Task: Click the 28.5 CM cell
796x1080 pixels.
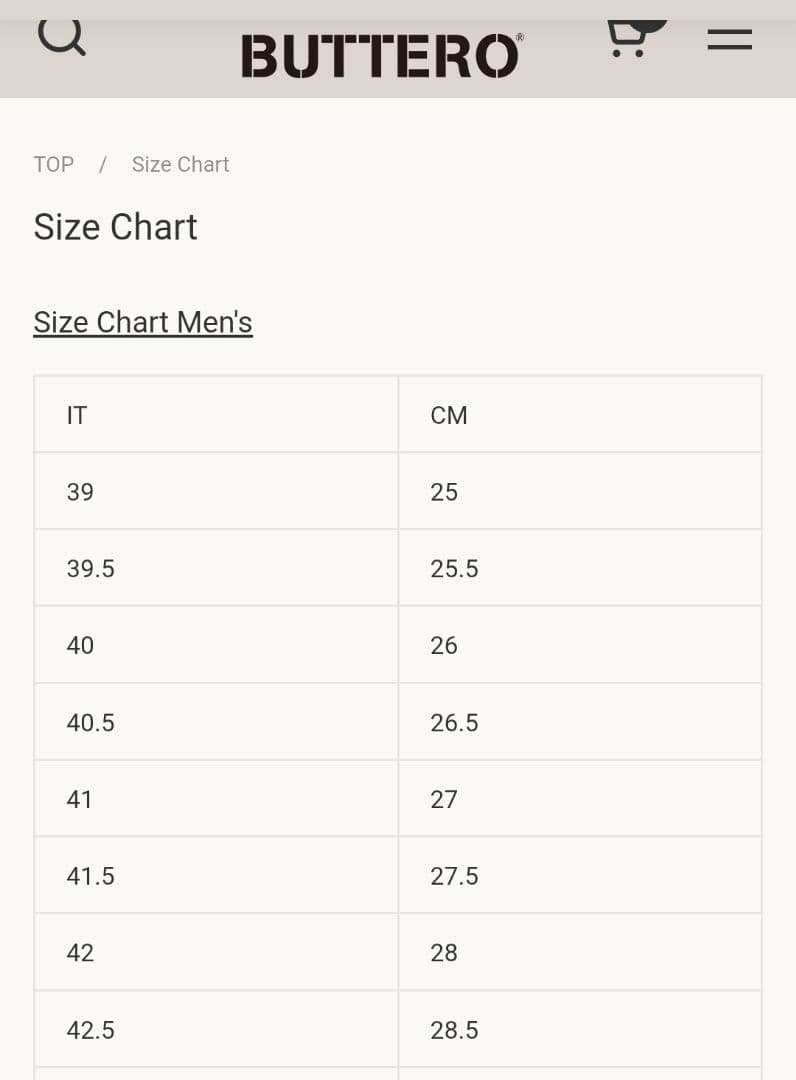Action: (x=580, y=1031)
